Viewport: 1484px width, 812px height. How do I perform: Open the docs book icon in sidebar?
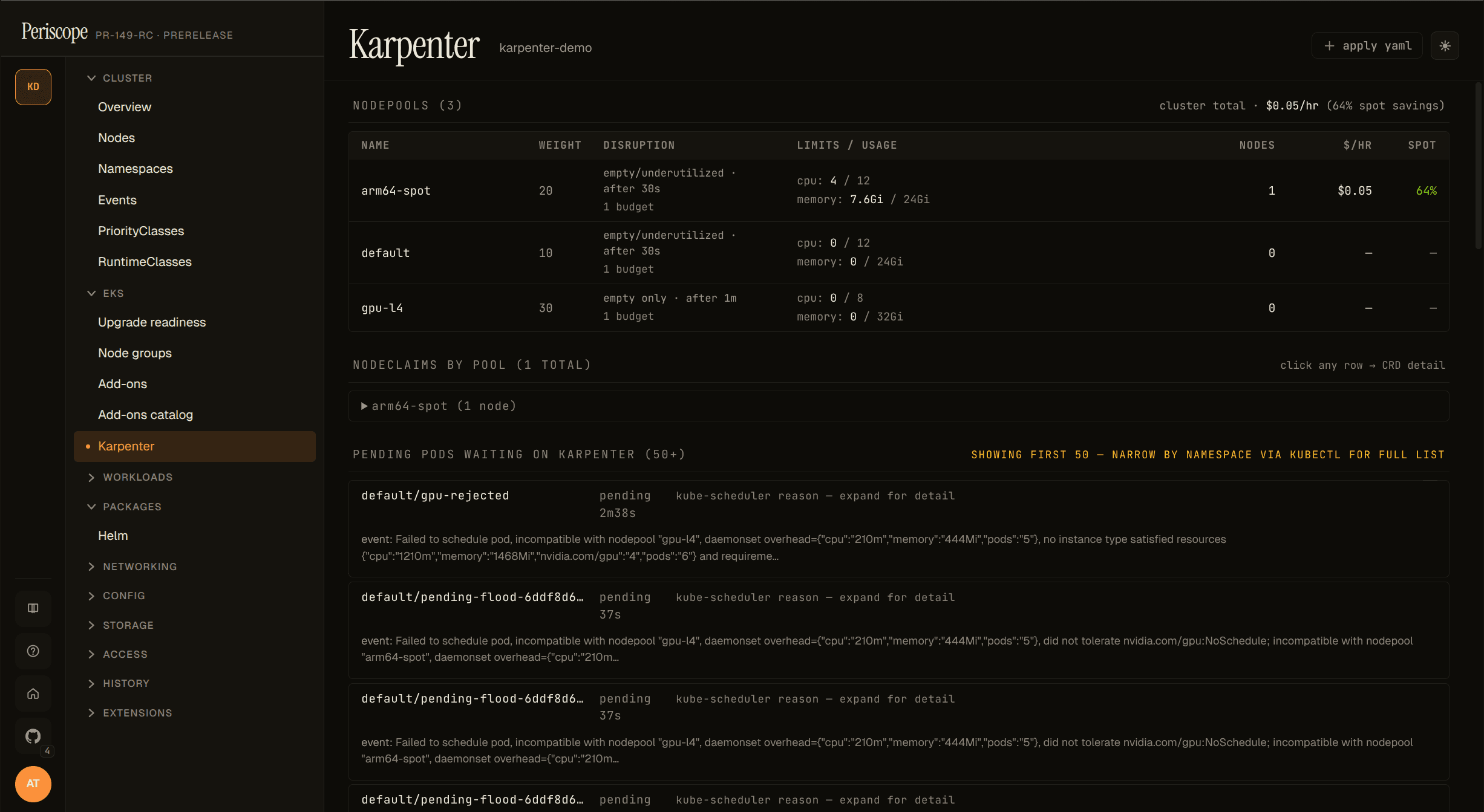(x=33, y=608)
